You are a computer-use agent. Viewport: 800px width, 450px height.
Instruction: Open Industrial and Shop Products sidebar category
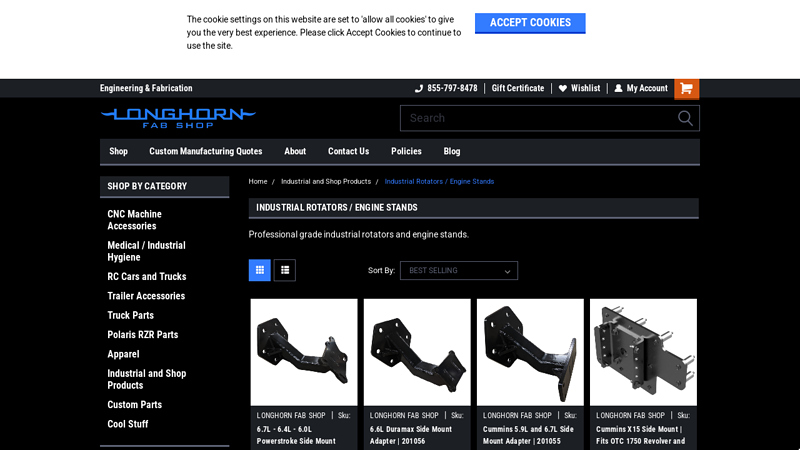click(147, 379)
